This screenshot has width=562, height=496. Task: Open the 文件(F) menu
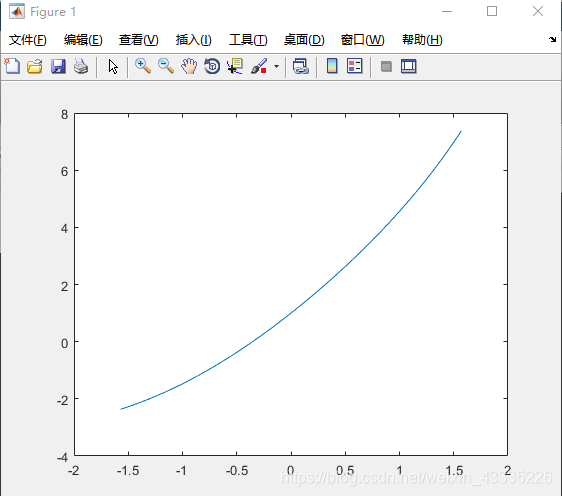[x=28, y=40]
